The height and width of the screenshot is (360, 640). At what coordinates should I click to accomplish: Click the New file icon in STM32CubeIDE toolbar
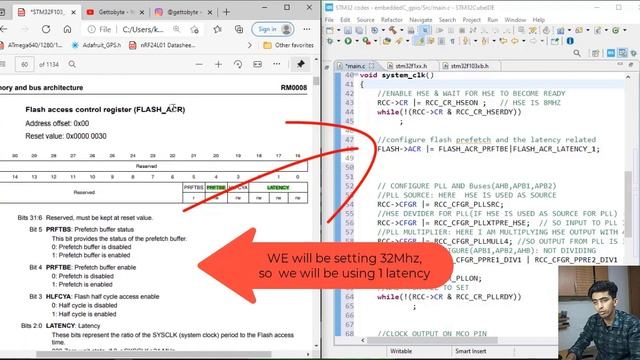pyautogui.click(x=330, y=30)
